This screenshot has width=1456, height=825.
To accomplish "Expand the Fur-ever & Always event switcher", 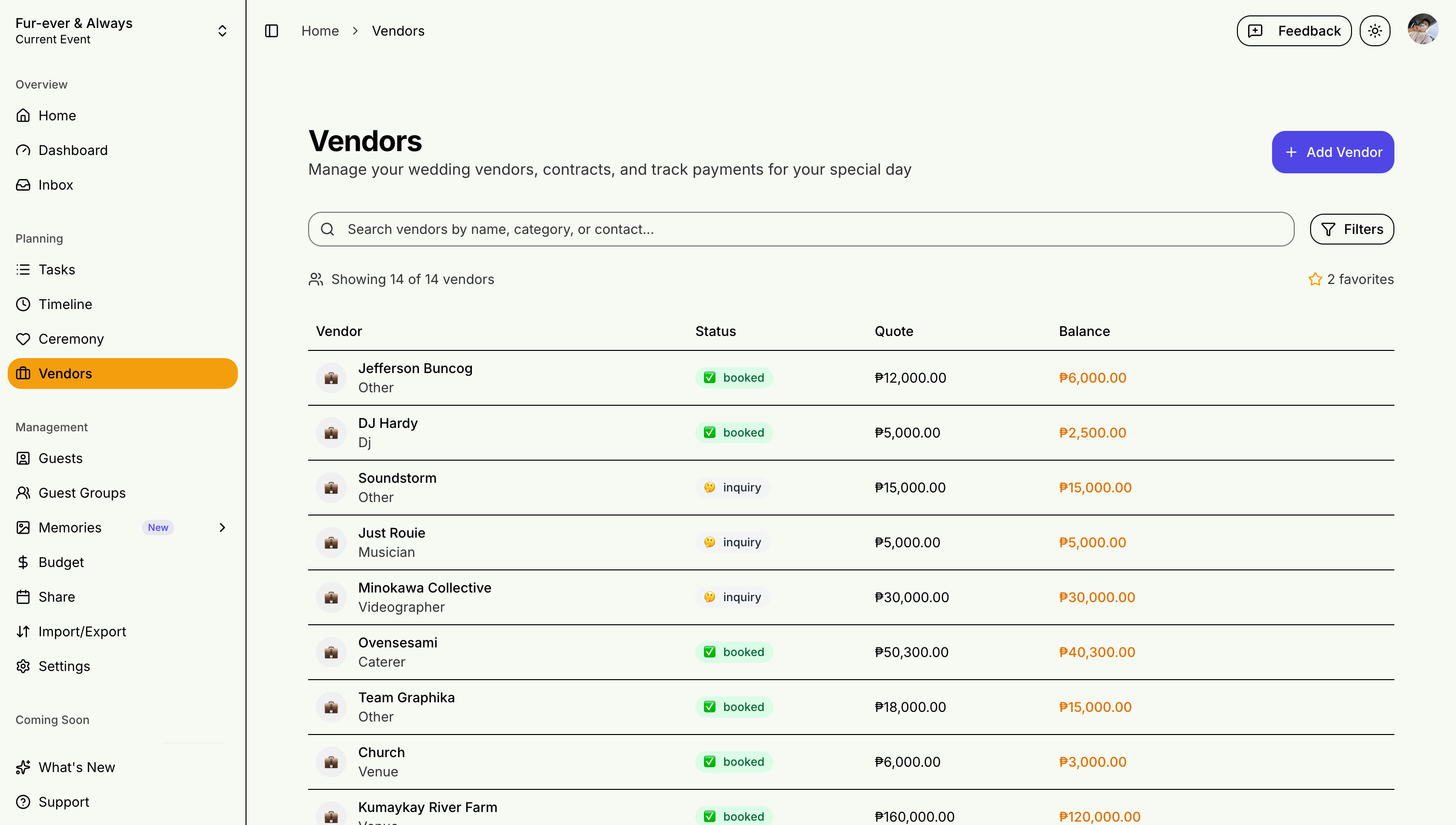I will 222,31.
